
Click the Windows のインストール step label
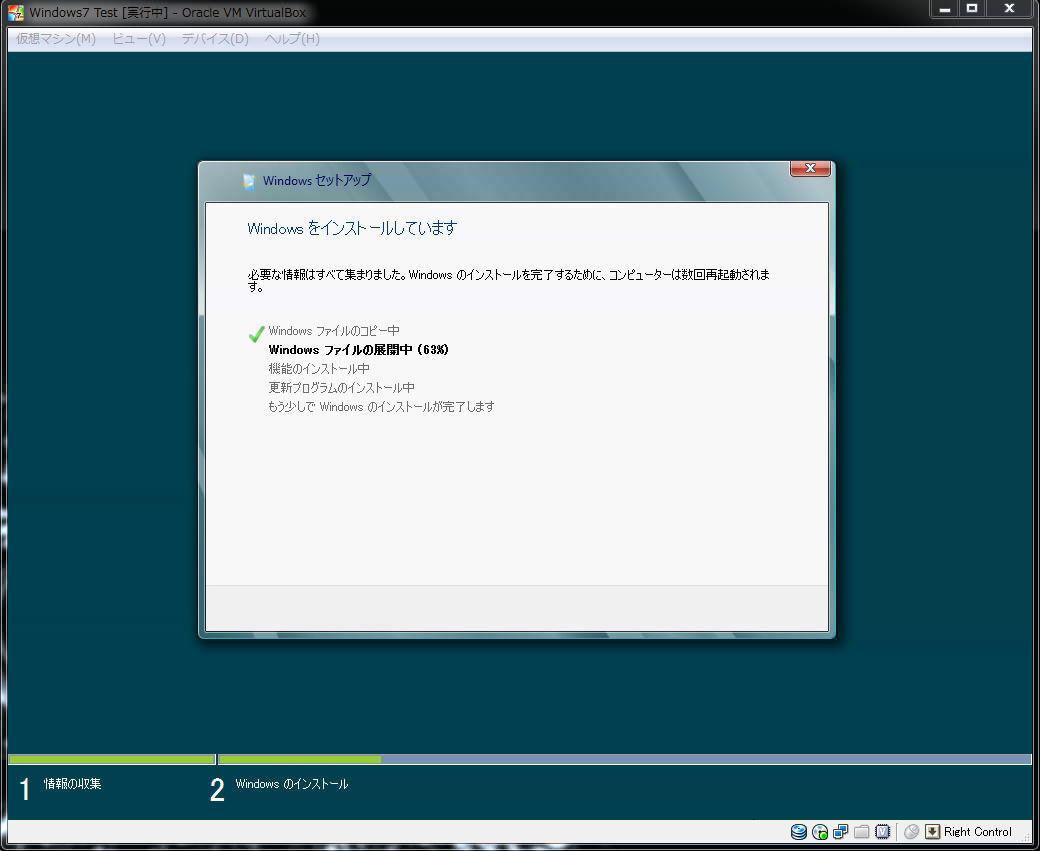pyautogui.click(x=292, y=784)
